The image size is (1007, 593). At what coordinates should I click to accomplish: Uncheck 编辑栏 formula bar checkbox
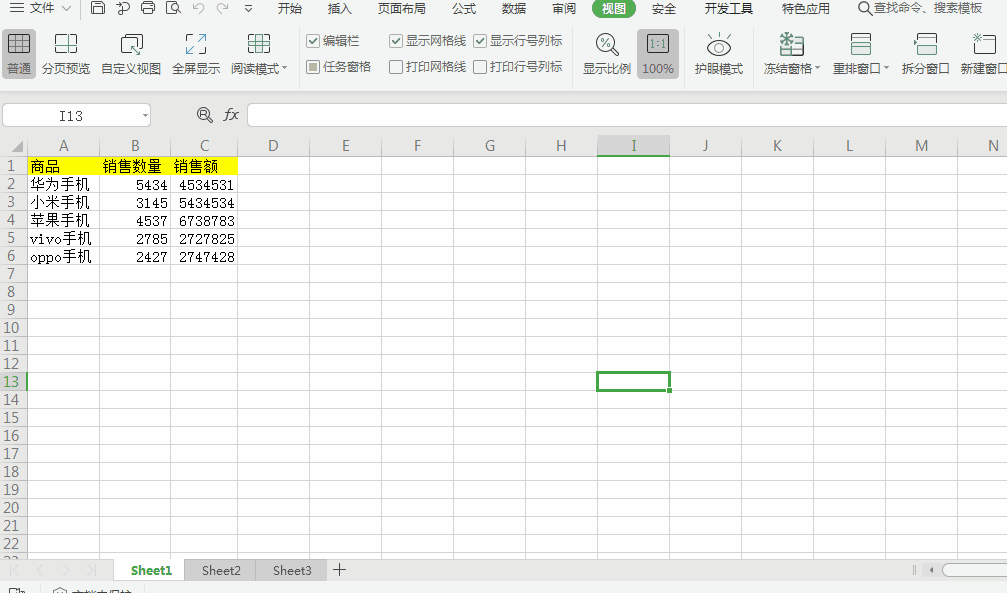click(x=313, y=41)
